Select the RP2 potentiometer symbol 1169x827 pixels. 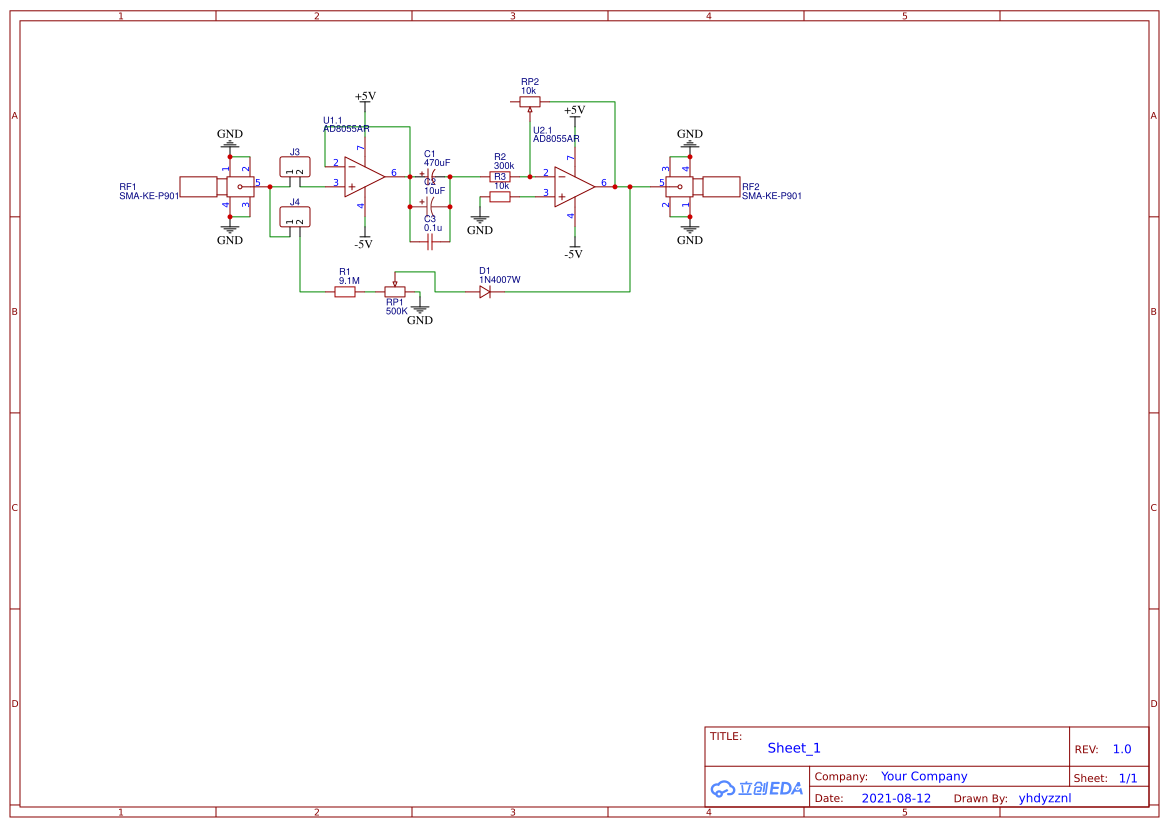tap(529, 103)
